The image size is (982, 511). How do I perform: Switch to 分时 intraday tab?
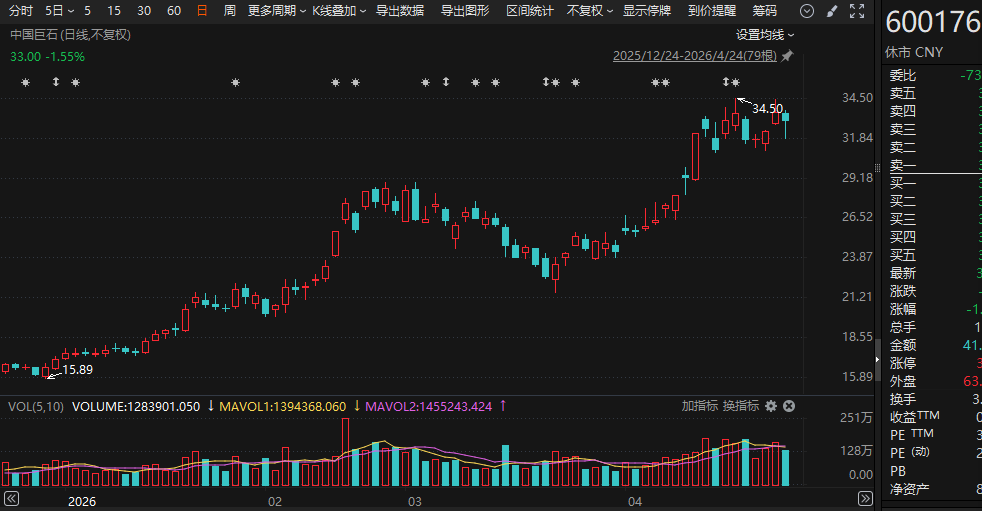point(20,11)
